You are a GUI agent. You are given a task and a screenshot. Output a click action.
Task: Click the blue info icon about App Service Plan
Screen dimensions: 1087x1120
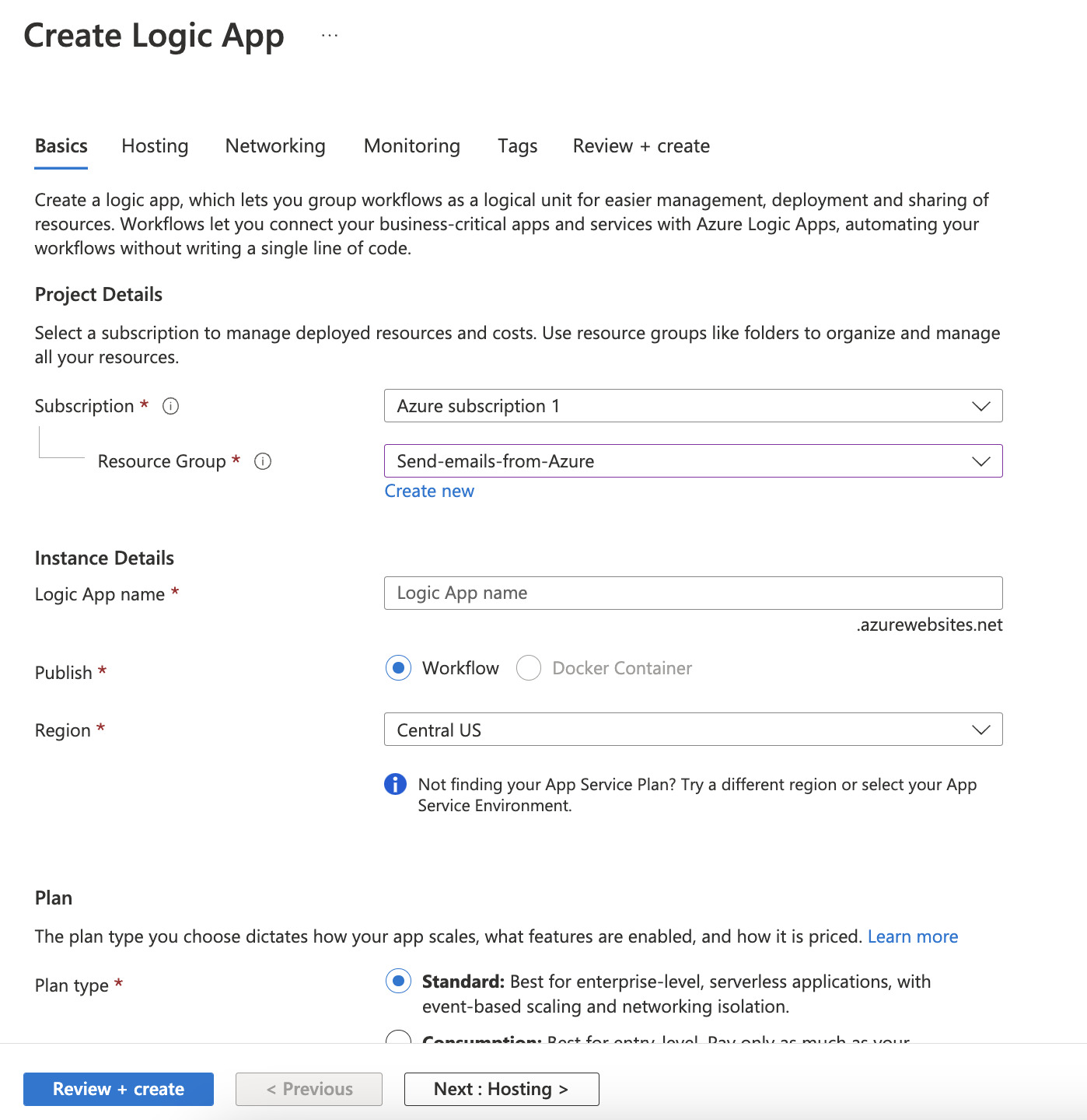[395, 784]
